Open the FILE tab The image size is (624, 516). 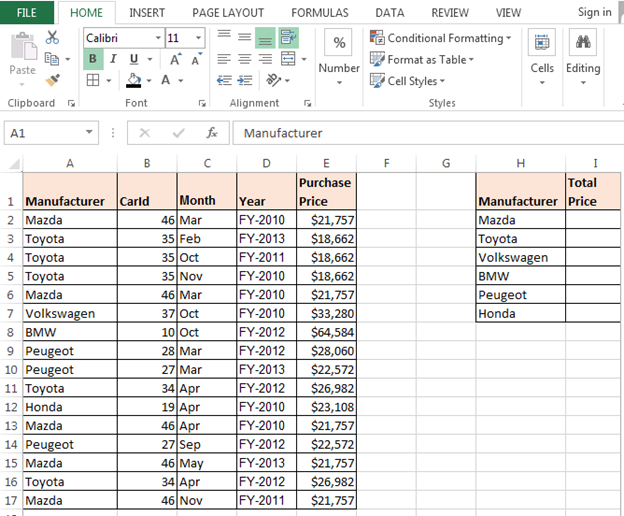click(27, 12)
